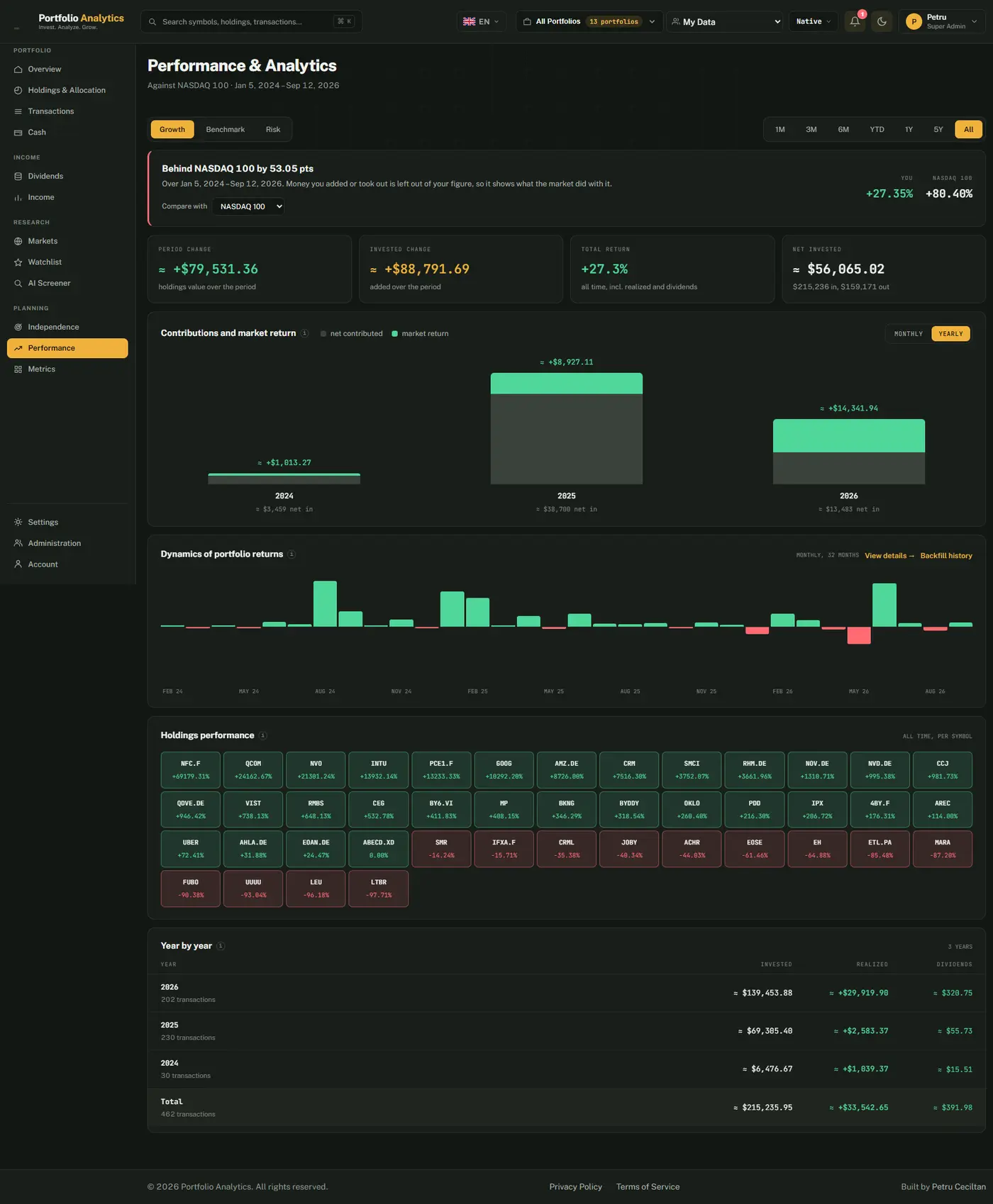This screenshot has height=1204, width=993.
Task: Select the 3M time range
Action: [811, 130]
